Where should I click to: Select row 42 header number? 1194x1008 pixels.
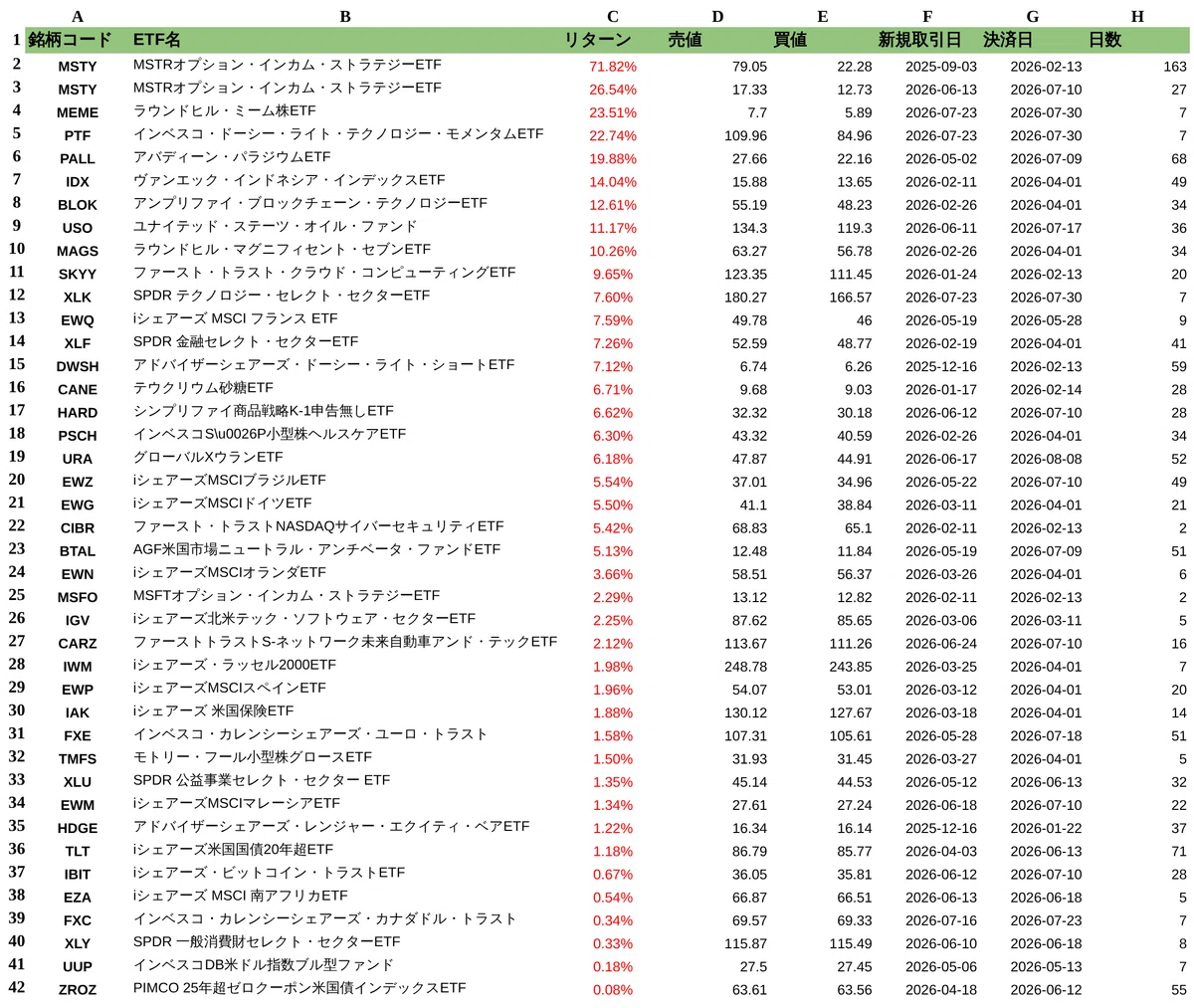point(16,988)
